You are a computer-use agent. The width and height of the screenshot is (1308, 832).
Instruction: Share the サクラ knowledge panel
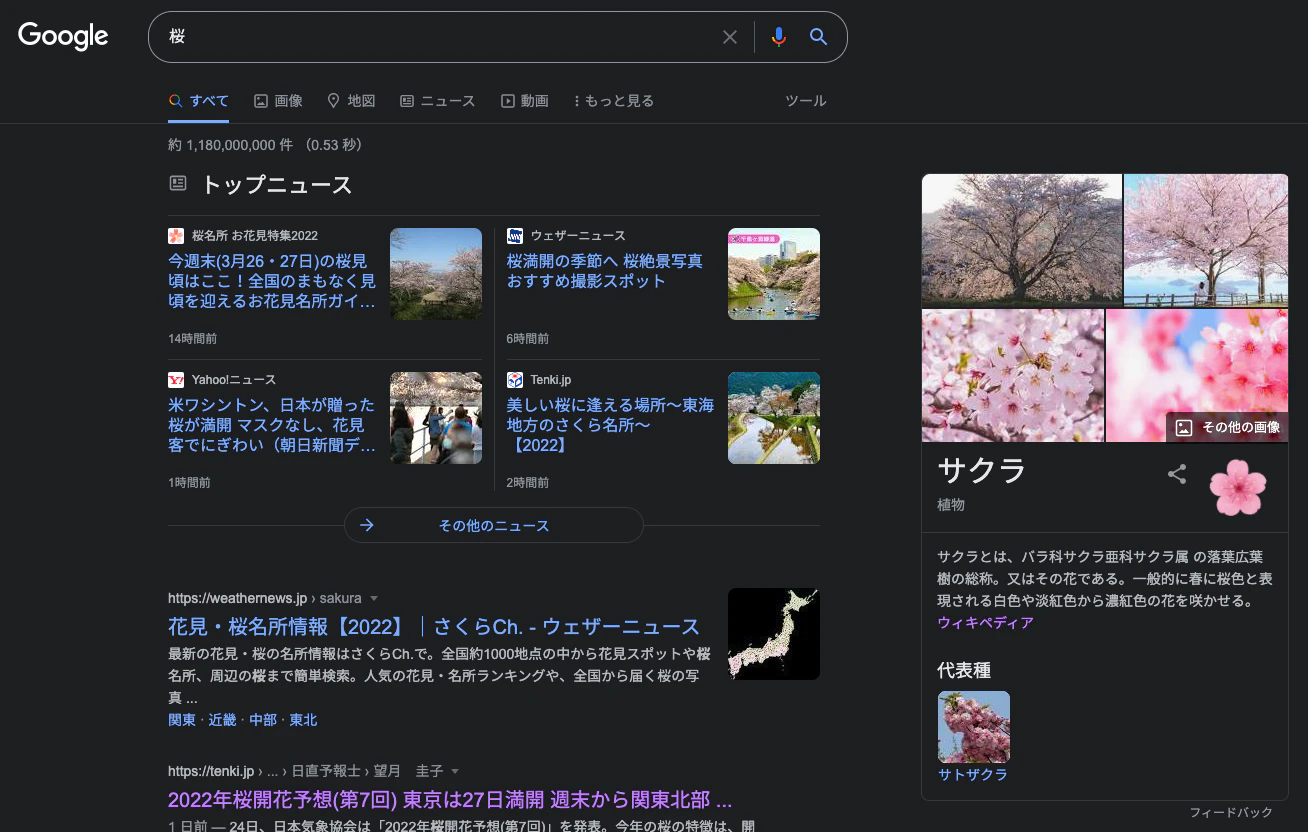1177,474
